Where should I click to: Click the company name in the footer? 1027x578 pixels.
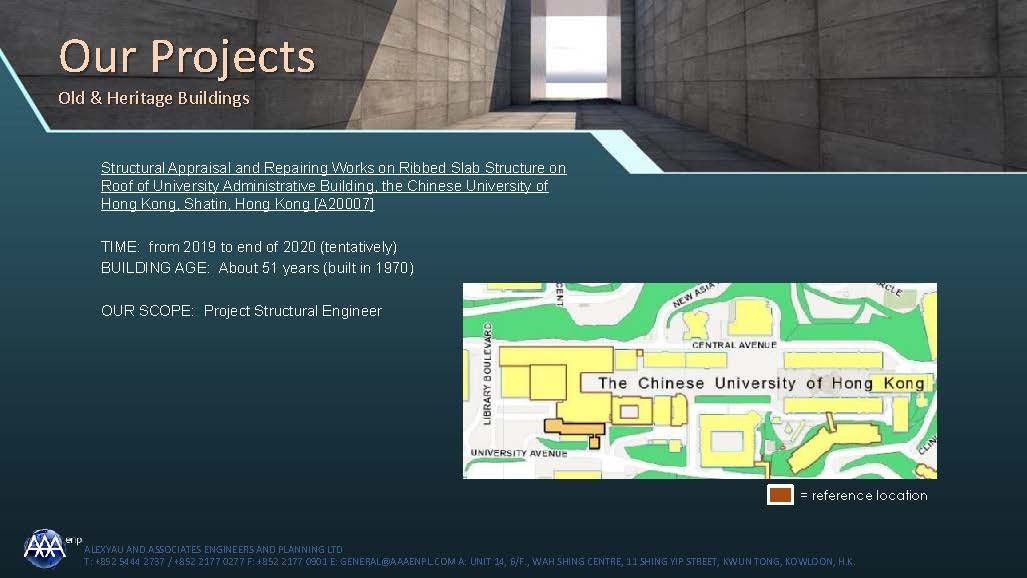pos(213,549)
